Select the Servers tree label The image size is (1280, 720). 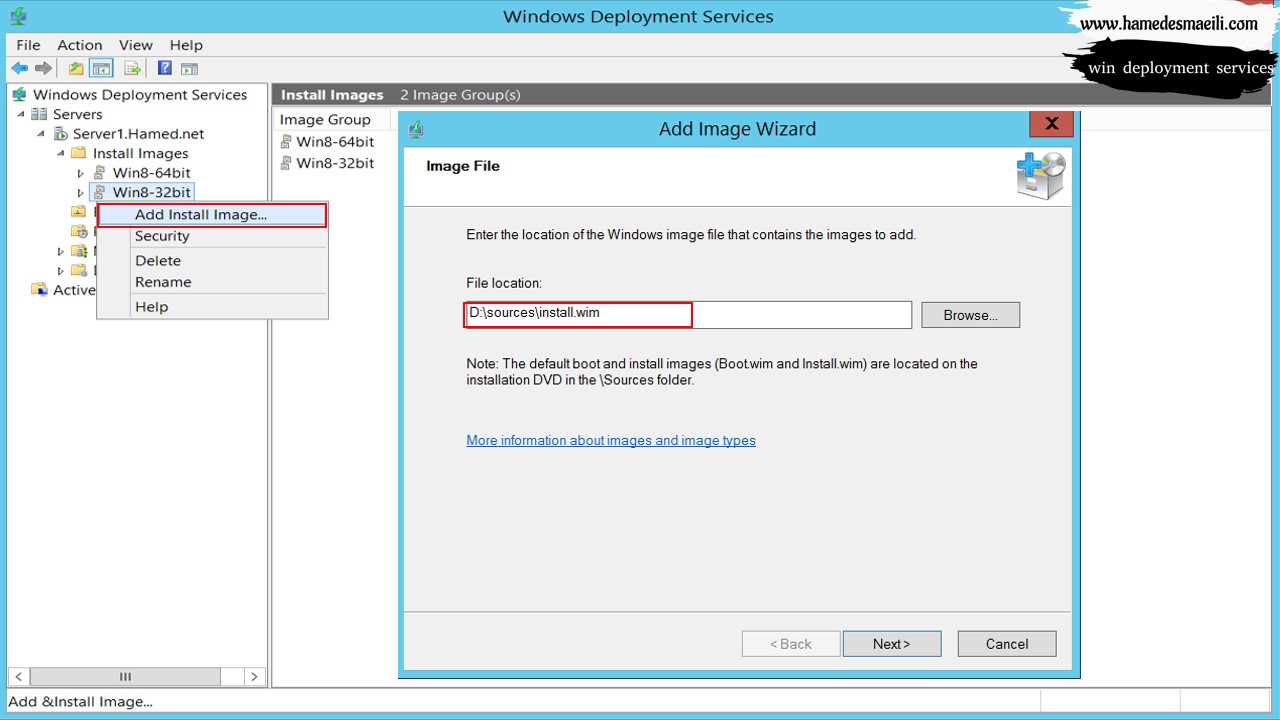(77, 114)
